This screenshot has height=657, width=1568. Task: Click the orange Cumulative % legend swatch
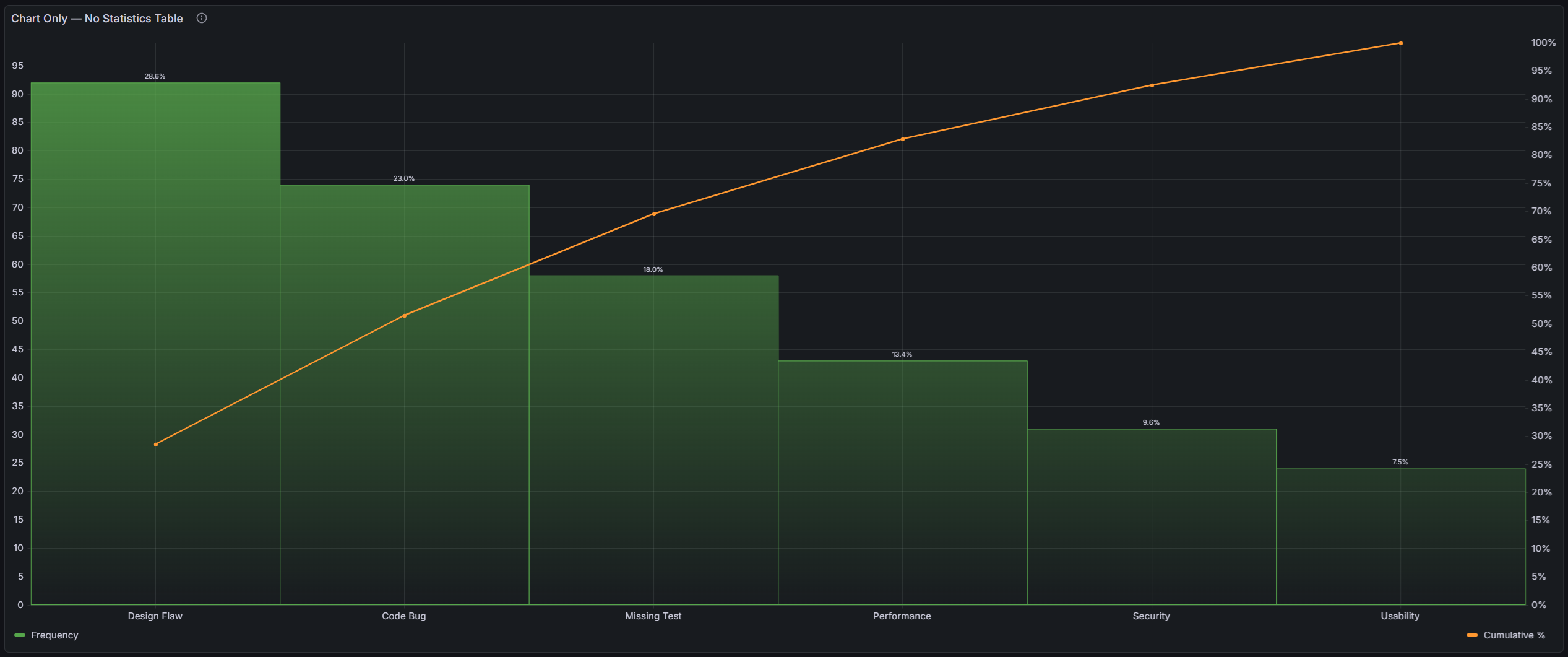click(x=1472, y=635)
